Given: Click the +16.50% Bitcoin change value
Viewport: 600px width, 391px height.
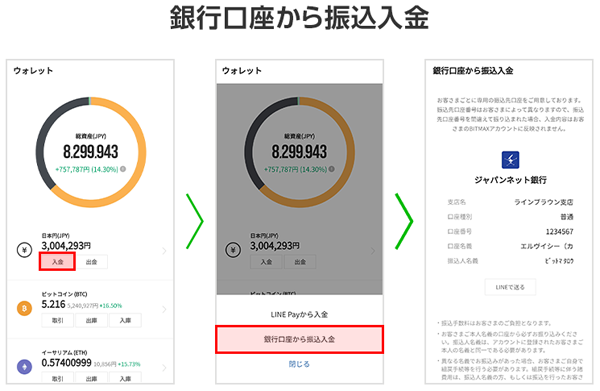Looking at the screenshot, I should tap(111, 306).
